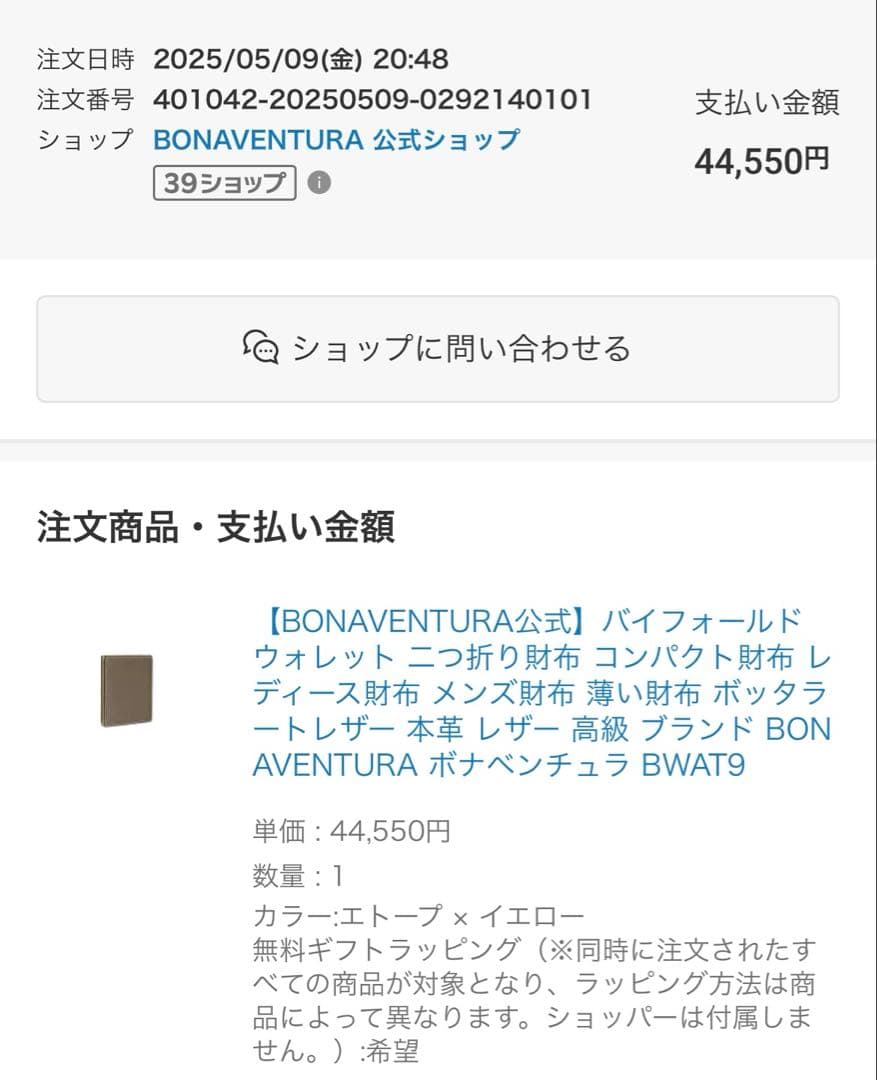Click the order date 2025/05/09(金) 20:48

click(301, 59)
